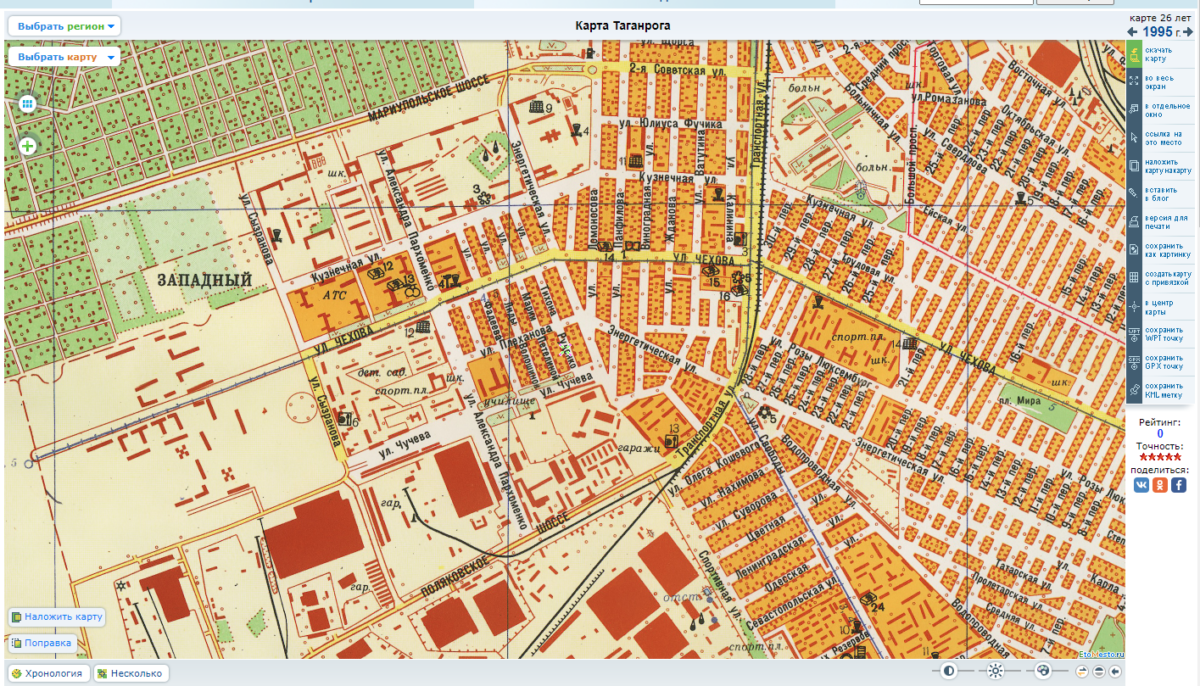1200x686 pixels.
Task: Click the picture icon beside 'сохранить как картинку'
Action: 1133,249
